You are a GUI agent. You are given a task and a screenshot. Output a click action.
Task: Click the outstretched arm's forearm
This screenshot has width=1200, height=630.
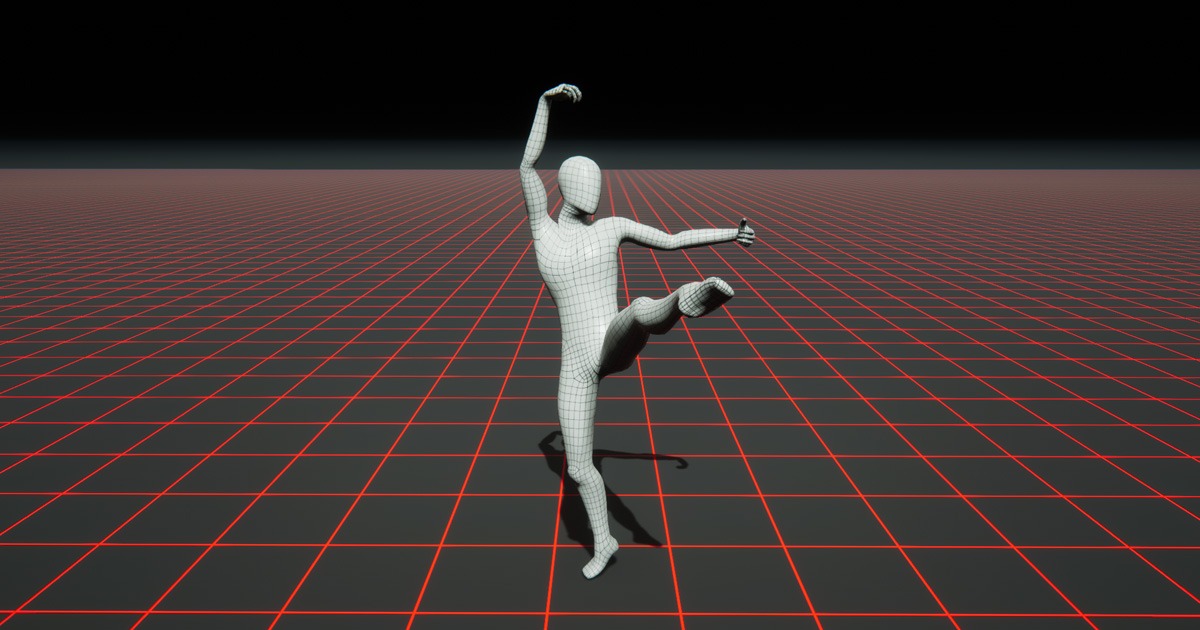[x=701, y=238]
